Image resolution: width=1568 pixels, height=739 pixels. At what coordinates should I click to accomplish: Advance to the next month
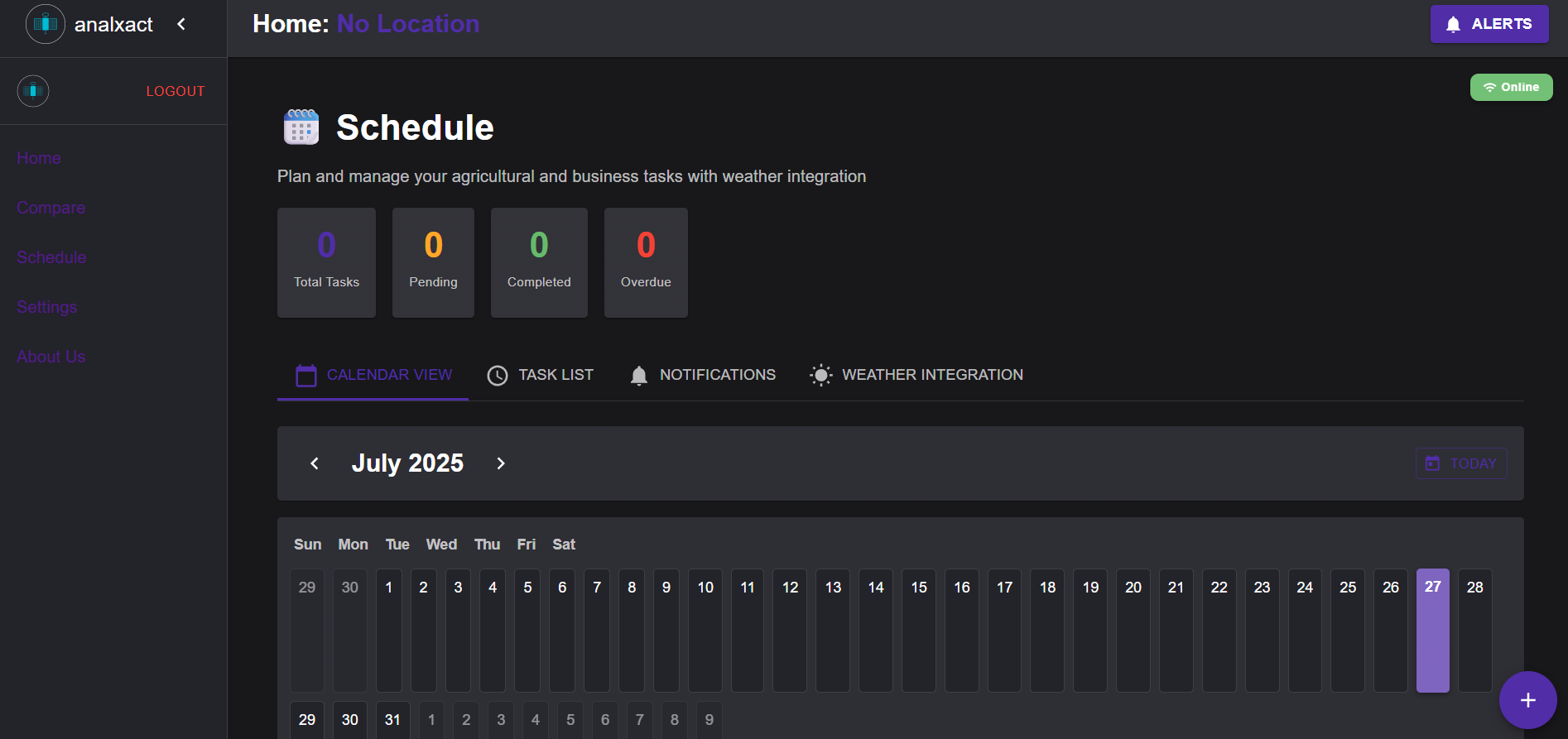[501, 463]
